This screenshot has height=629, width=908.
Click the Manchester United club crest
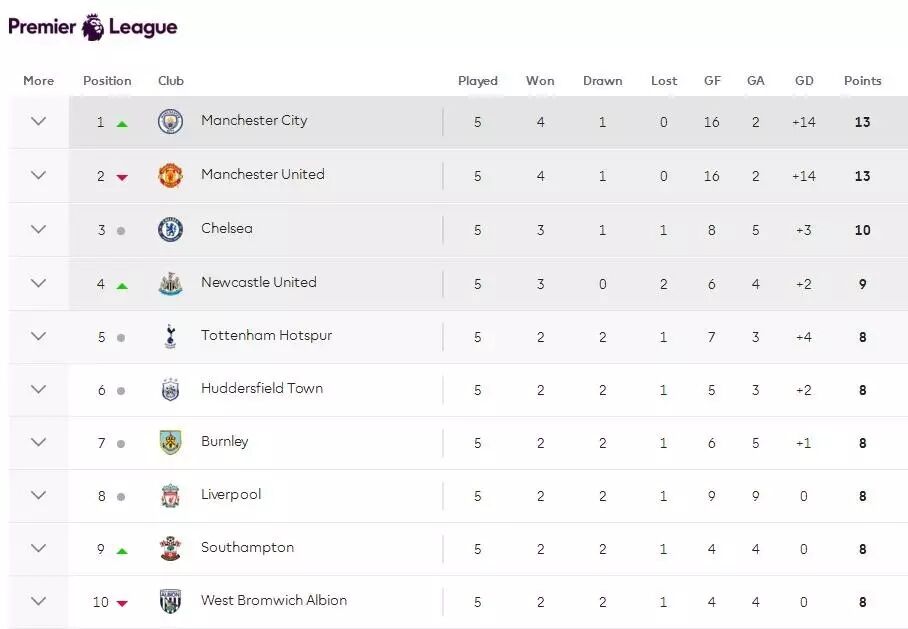(x=170, y=176)
